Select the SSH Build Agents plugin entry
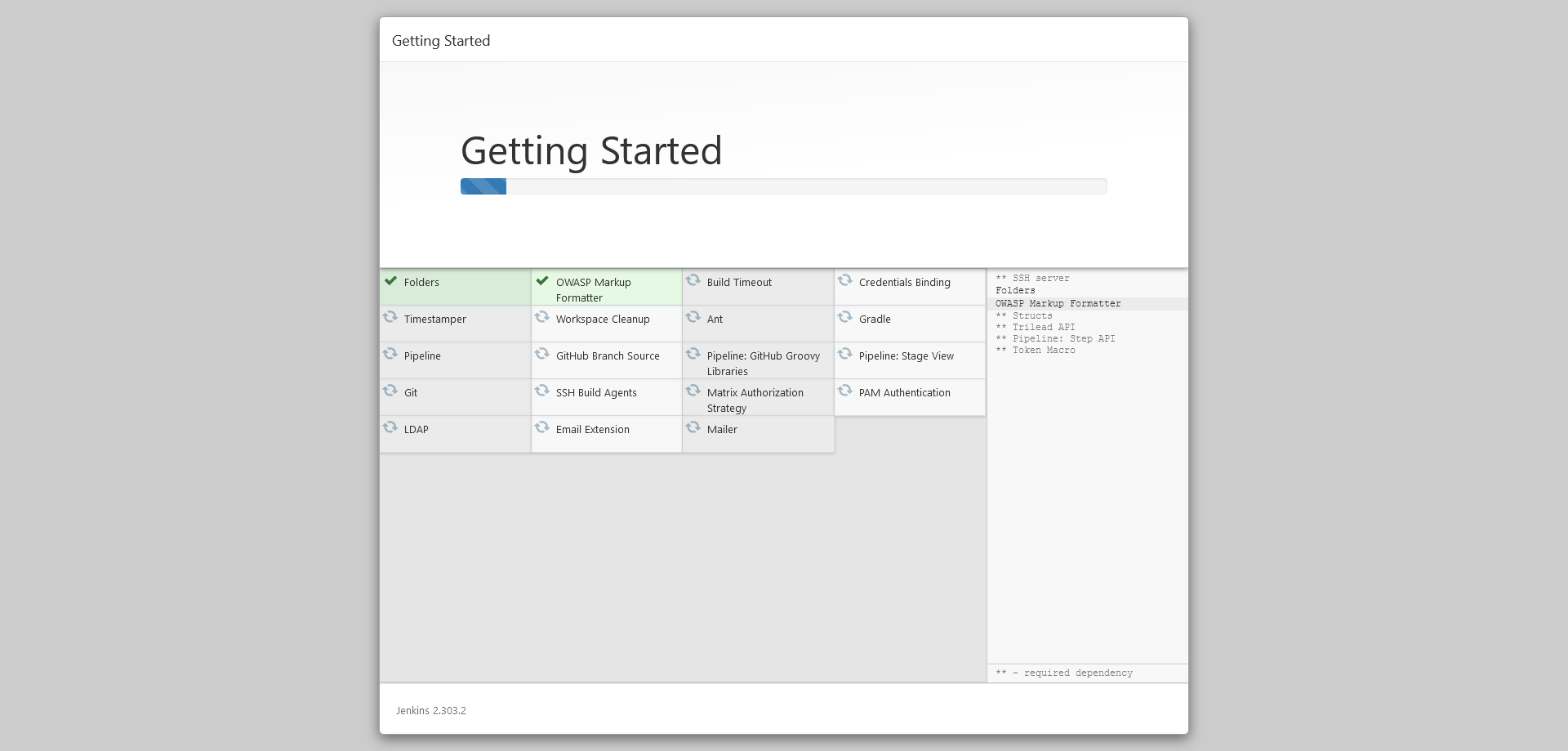The height and width of the screenshot is (751, 1568). (595, 392)
